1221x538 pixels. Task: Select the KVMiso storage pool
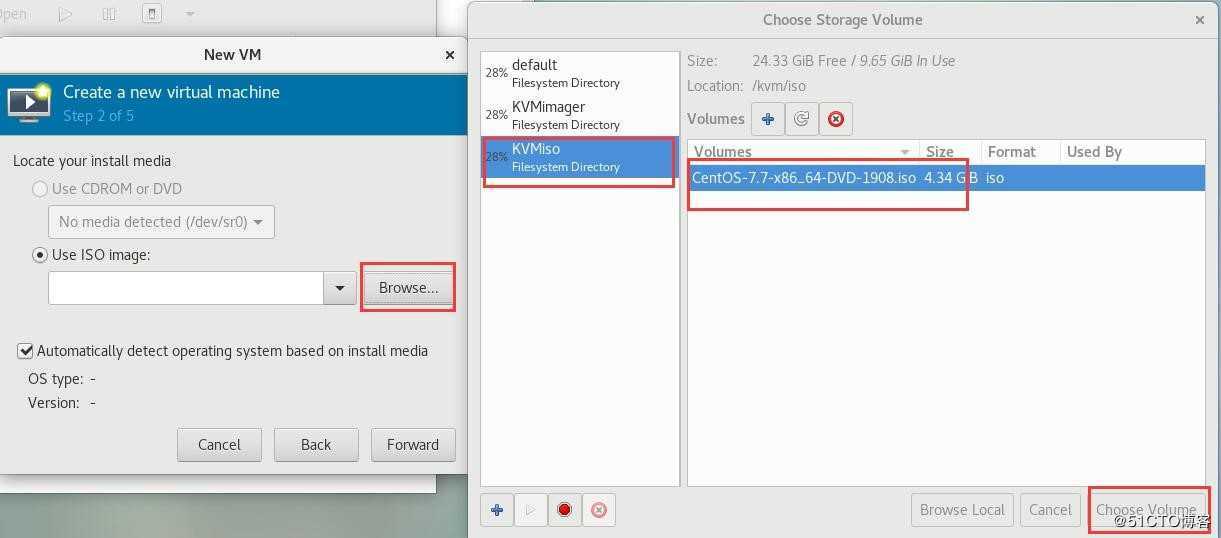click(580, 157)
